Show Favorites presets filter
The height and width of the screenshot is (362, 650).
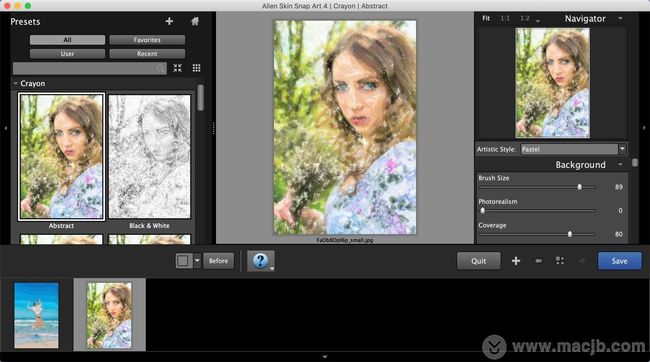pyautogui.click(x=147, y=40)
